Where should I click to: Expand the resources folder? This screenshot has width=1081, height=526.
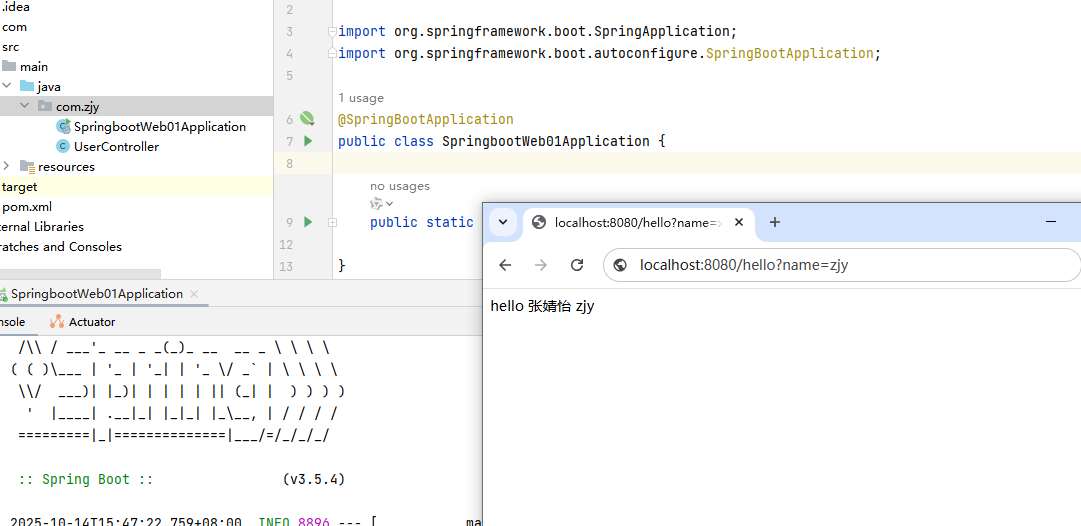pos(7,166)
